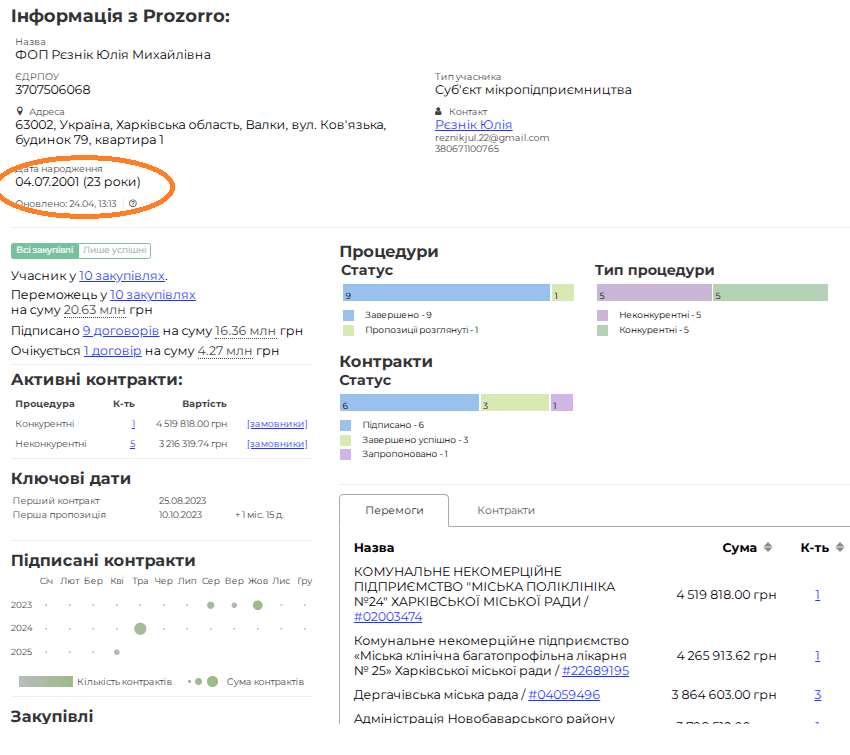
Task: Sort the table by К-ть column arrows
Action: click(840, 548)
